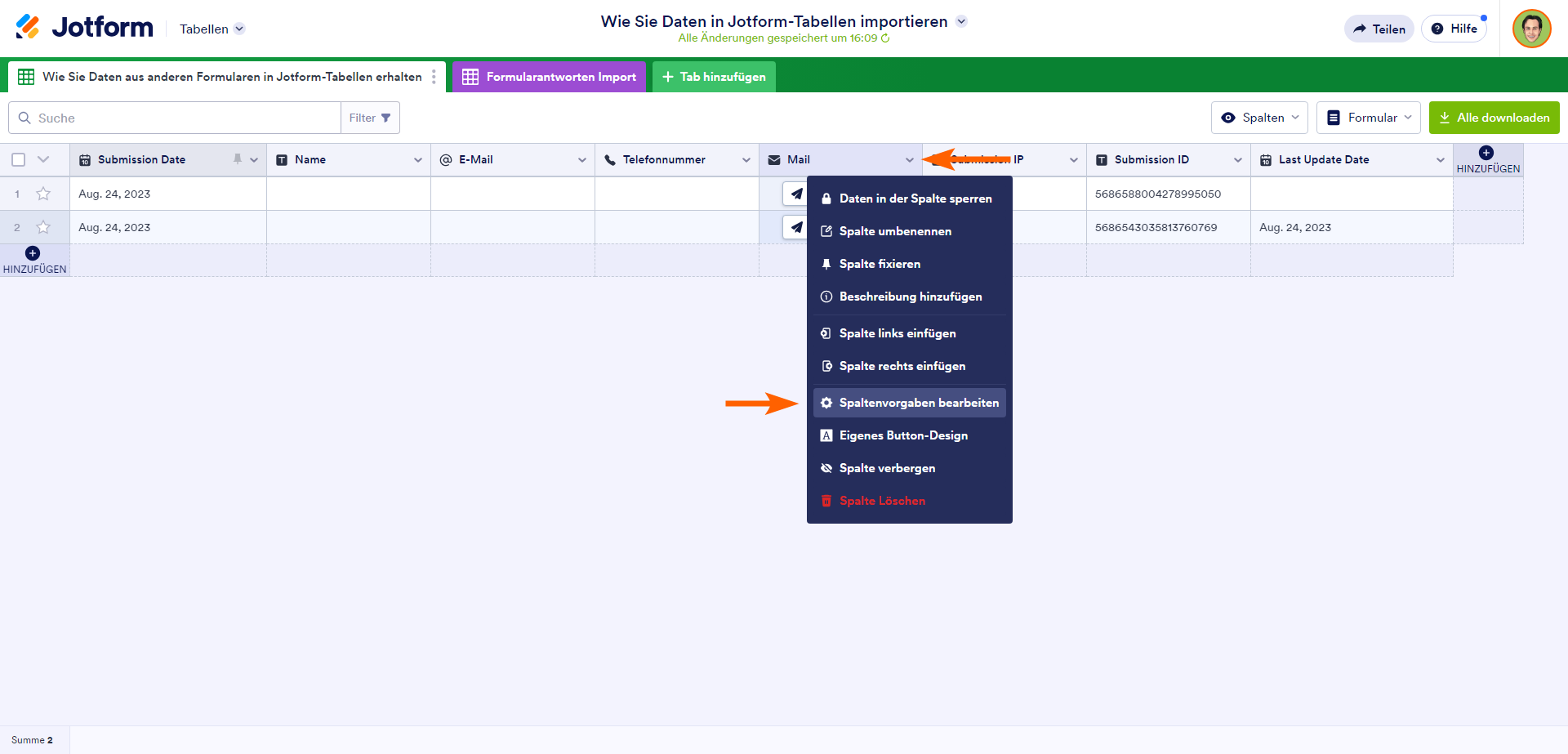Click the pin icon in Submission Date header
Screen dimensions: 1568x754
[238, 159]
